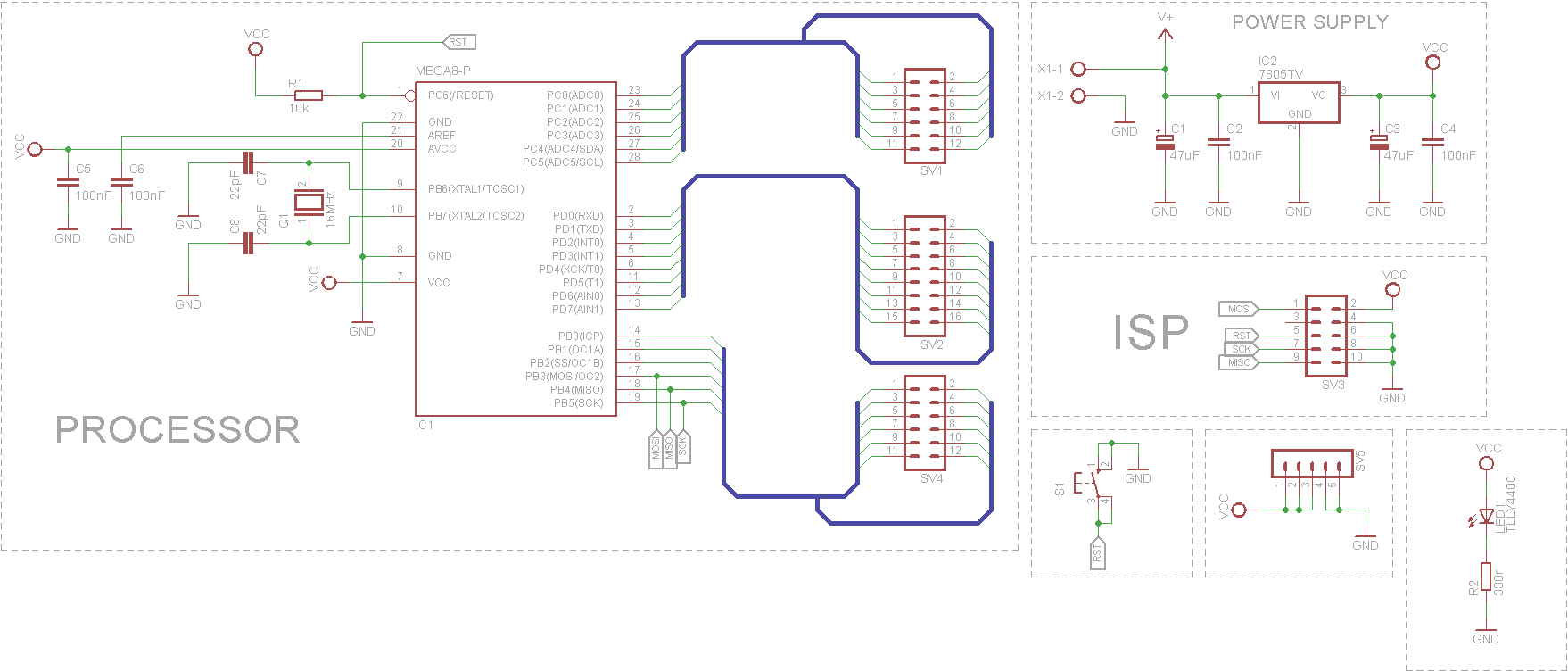The image size is (1568, 672).
Task: Click the 7805TV voltage regulator IC2
Action: coord(1298,102)
